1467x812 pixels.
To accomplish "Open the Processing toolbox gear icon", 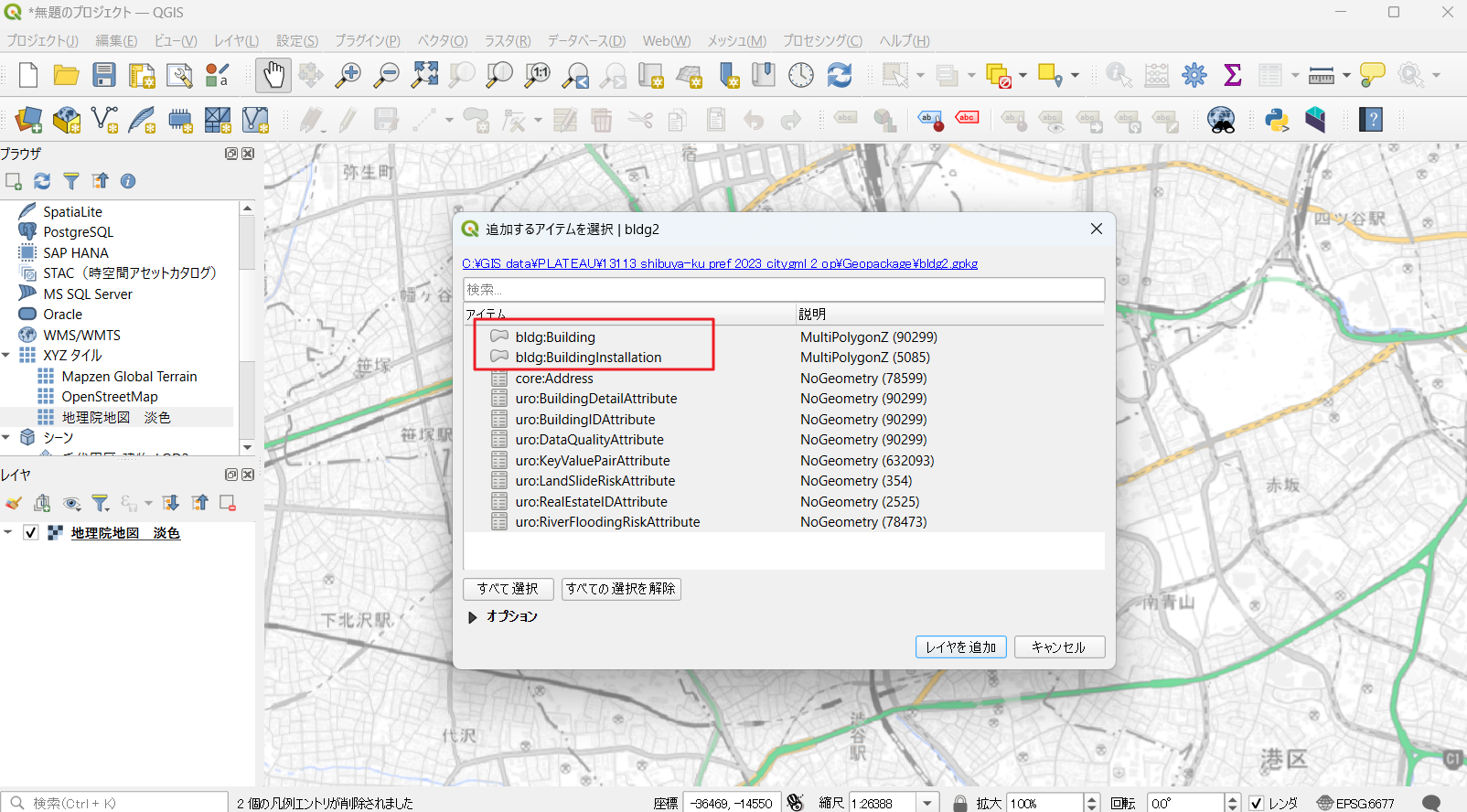I will click(x=1194, y=75).
